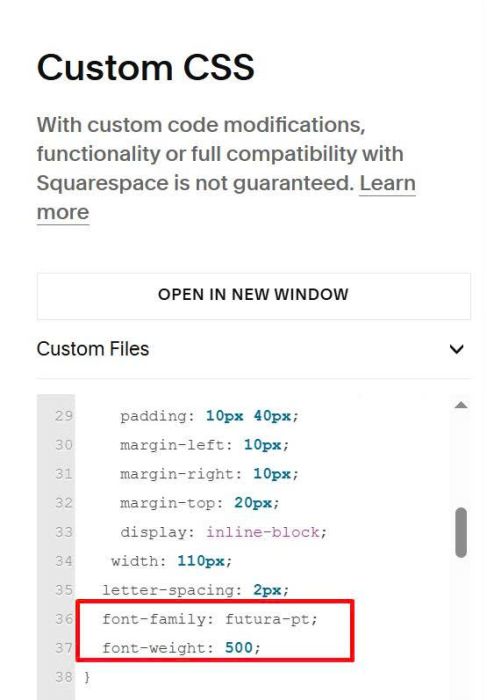Click the closing brace on line 38
The width and height of the screenshot is (487, 700).
tap(87, 677)
